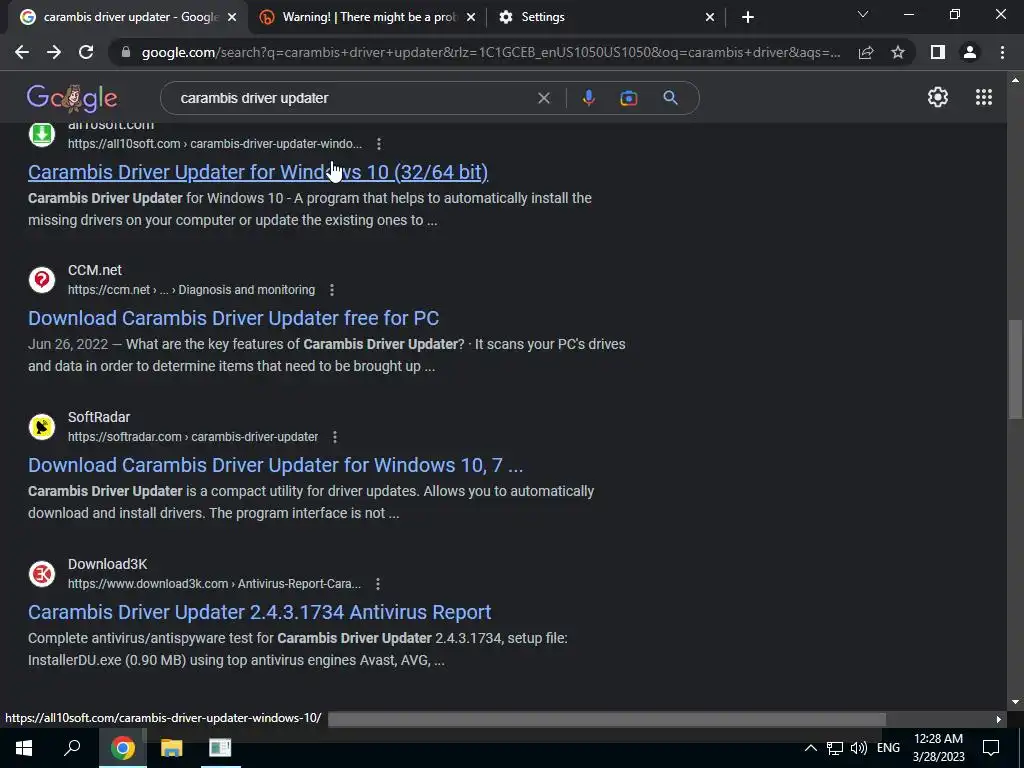Go to the Google homepage logo

[72, 98]
